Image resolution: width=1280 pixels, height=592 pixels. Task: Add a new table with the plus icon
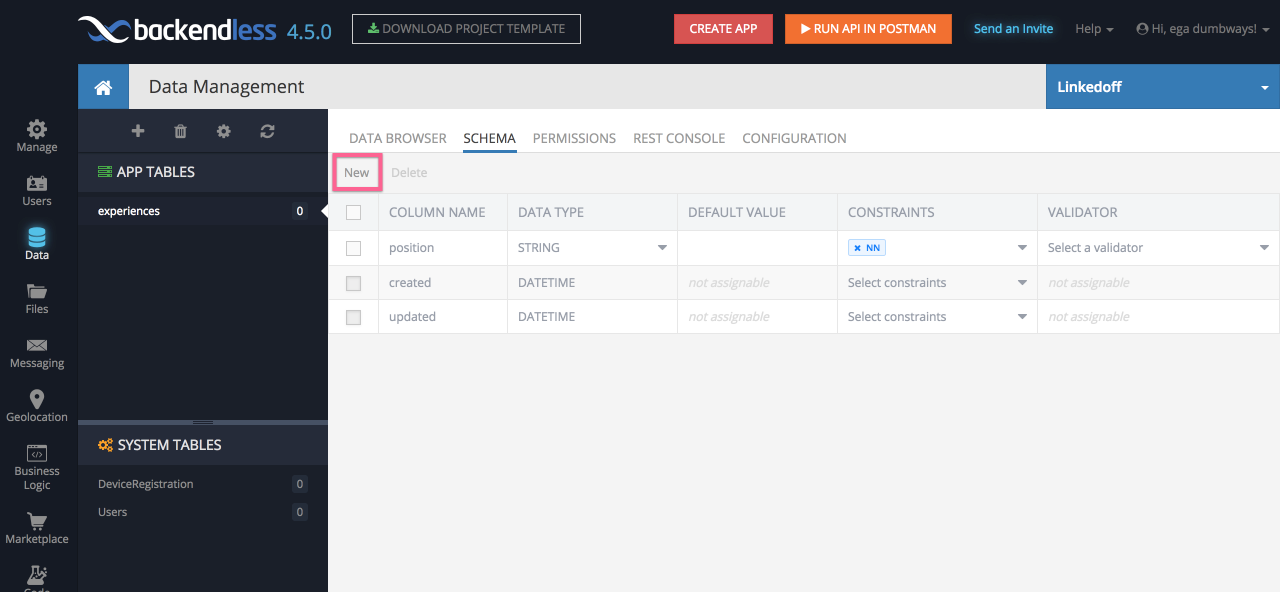(x=138, y=131)
